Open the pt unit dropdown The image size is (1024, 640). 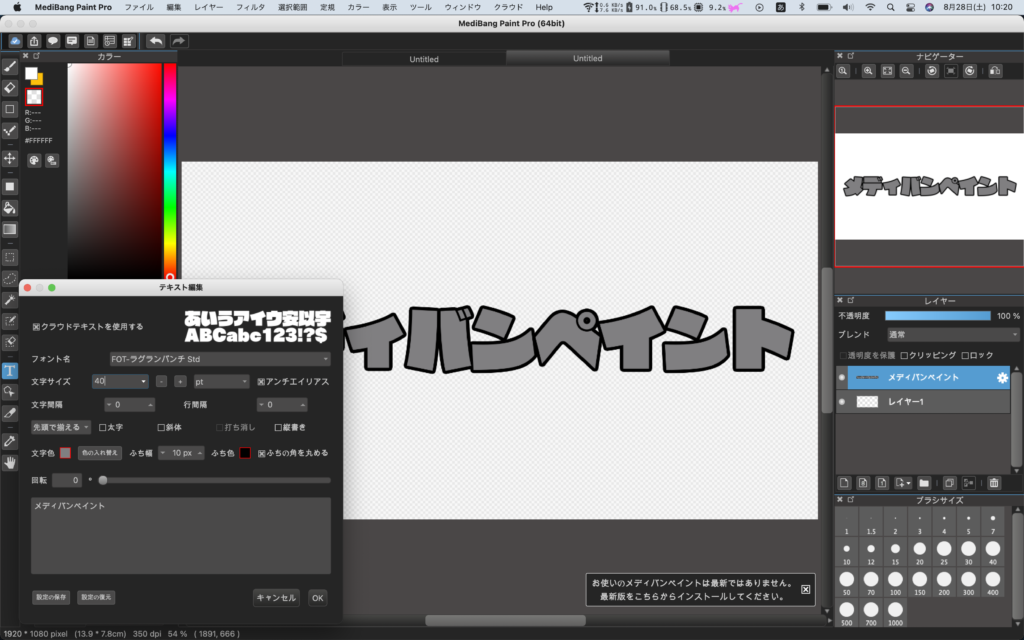click(221, 381)
